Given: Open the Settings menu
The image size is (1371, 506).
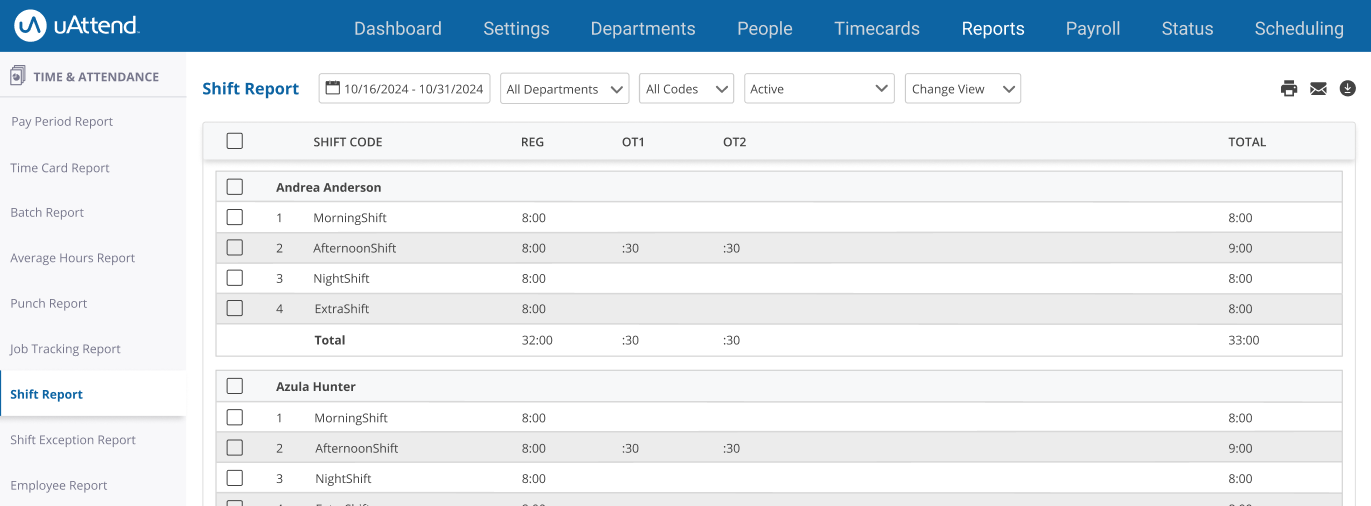Looking at the screenshot, I should (516, 28).
